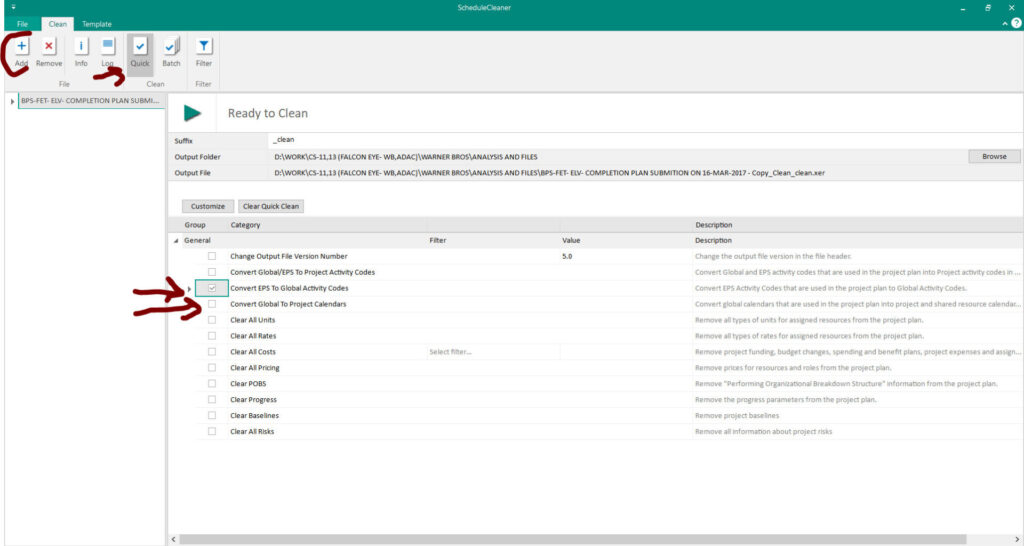This screenshot has height=546, width=1024.
Task: Open the help question mark icon
Action: click(x=1016, y=24)
